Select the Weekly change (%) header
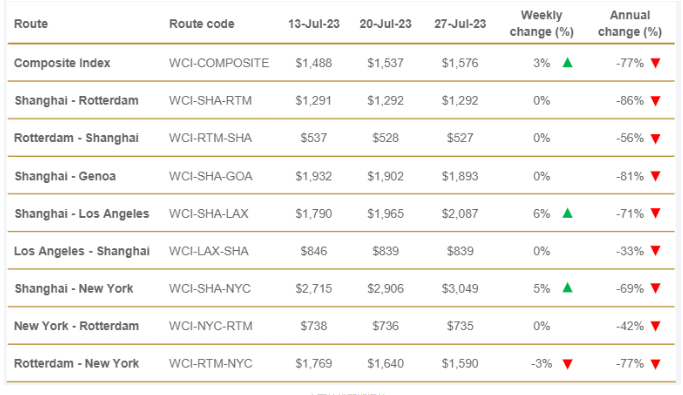683x395 pixels. [541, 24]
